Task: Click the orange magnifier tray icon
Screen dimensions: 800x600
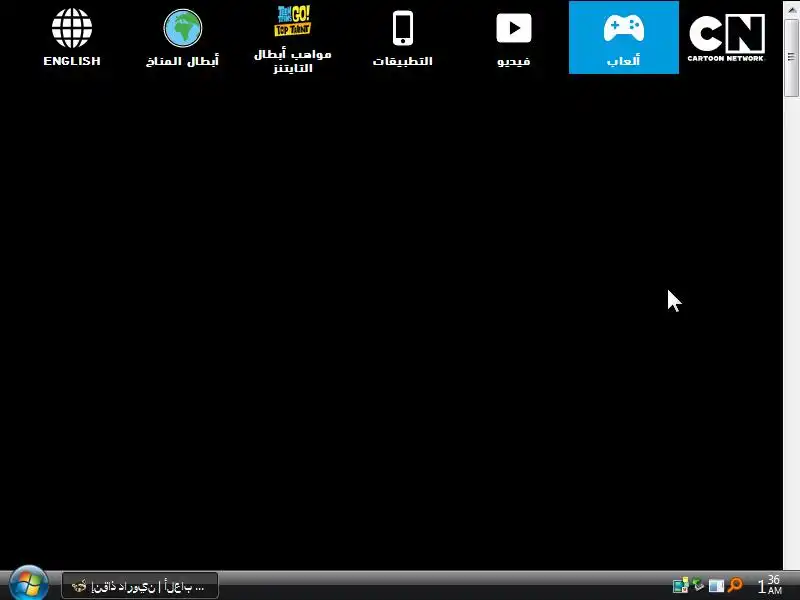Action: pos(735,585)
